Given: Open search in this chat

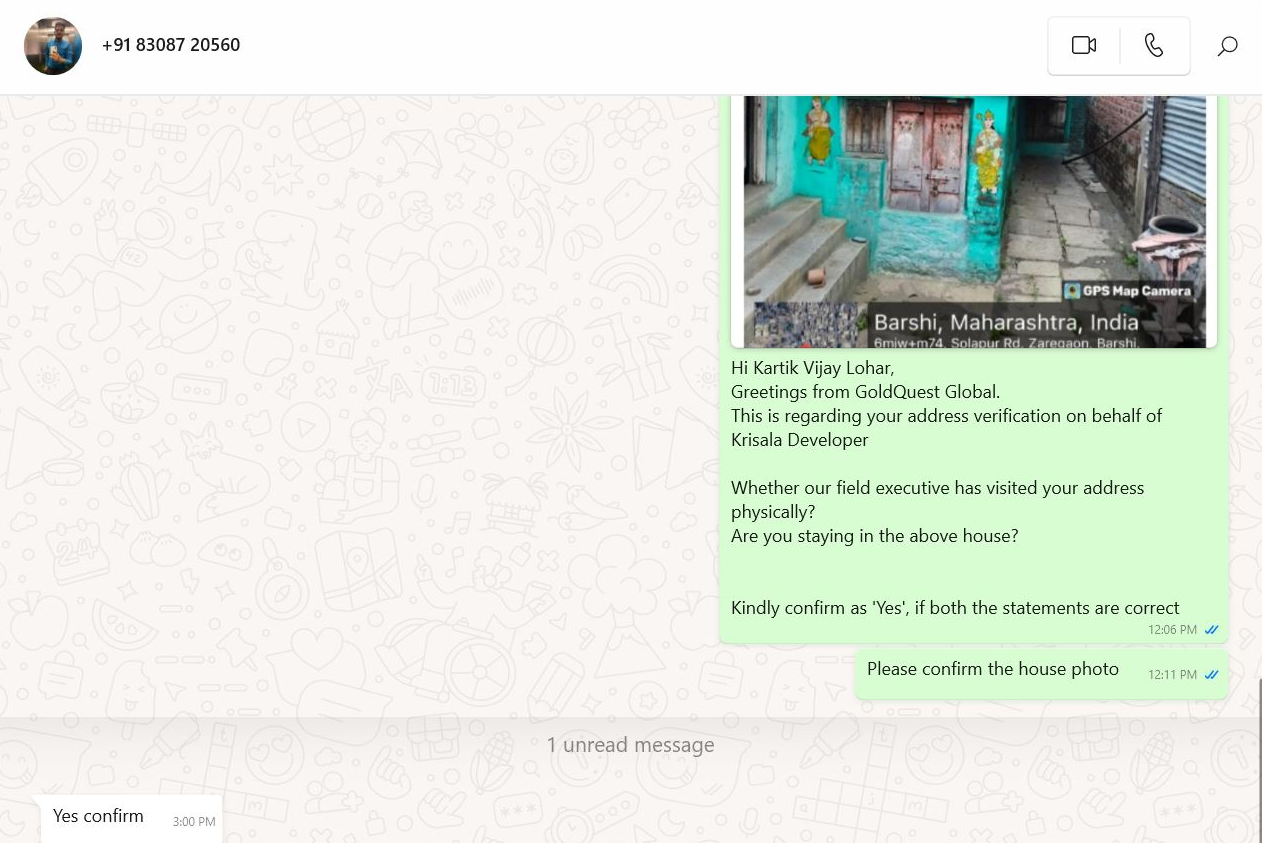Looking at the screenshot, I should tap(1227, 46).
